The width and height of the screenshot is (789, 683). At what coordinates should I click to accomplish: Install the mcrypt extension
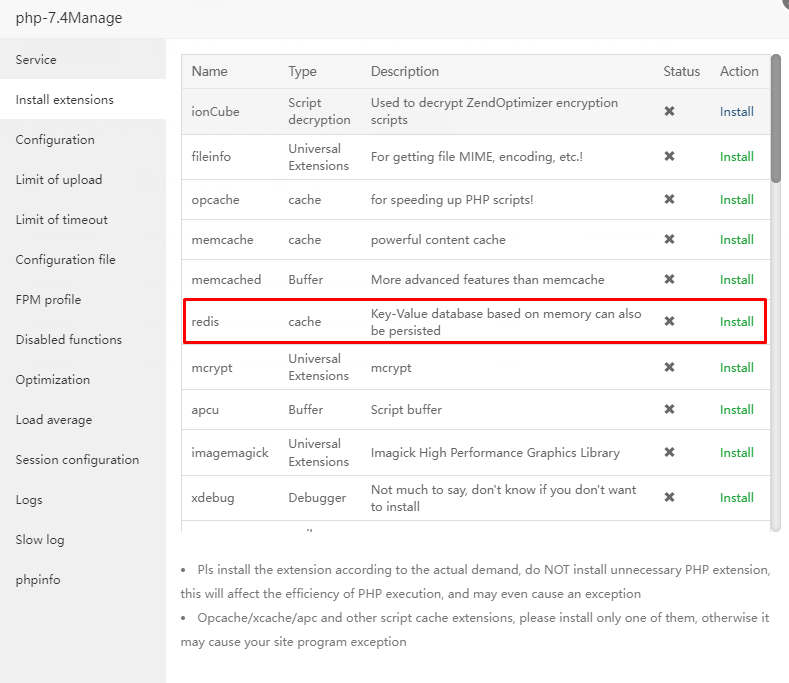[x=737, y=367]
